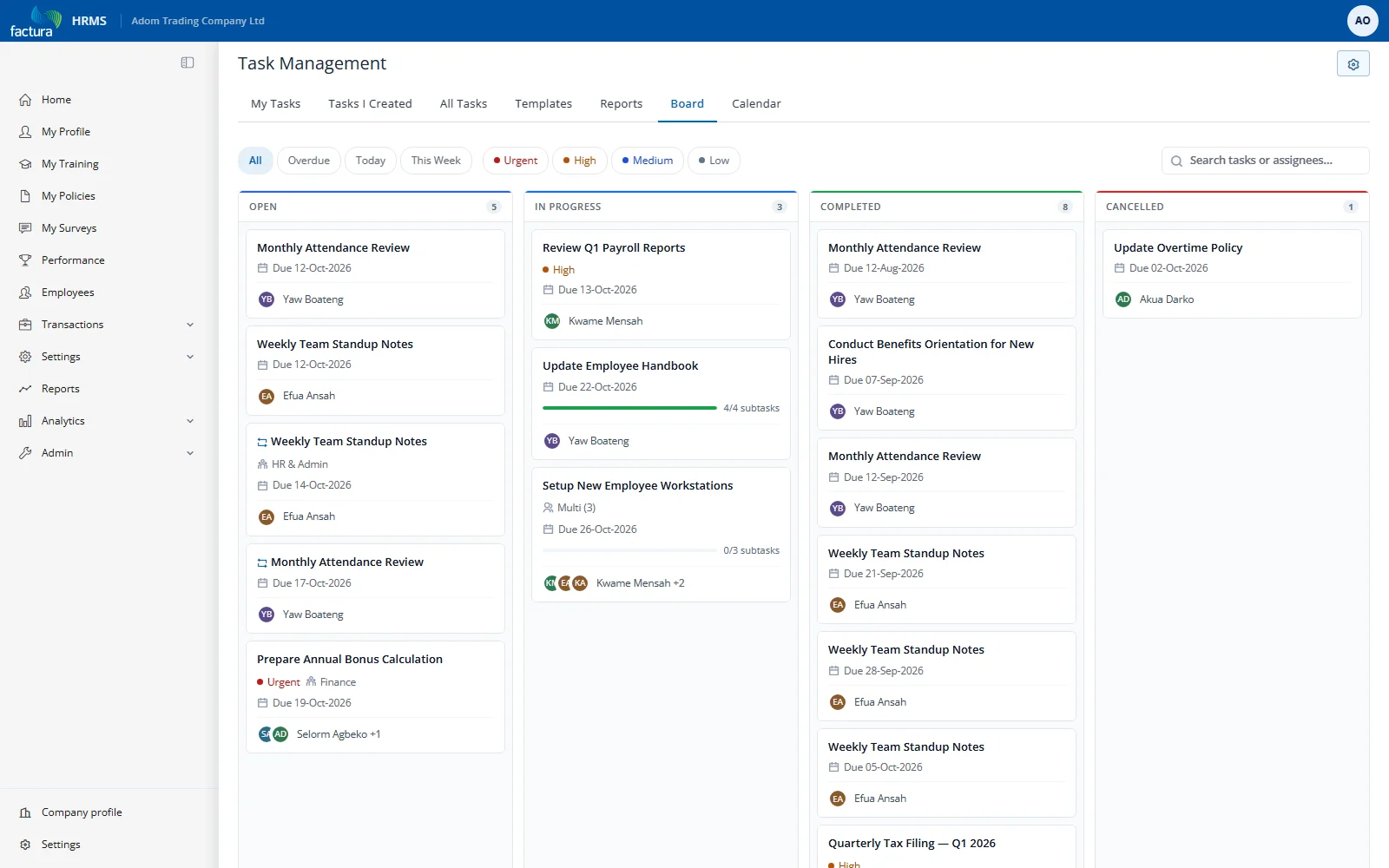Screen dimensions: 1389x868
Task: Click the My Surveys icon
Action: coord(25,228)
